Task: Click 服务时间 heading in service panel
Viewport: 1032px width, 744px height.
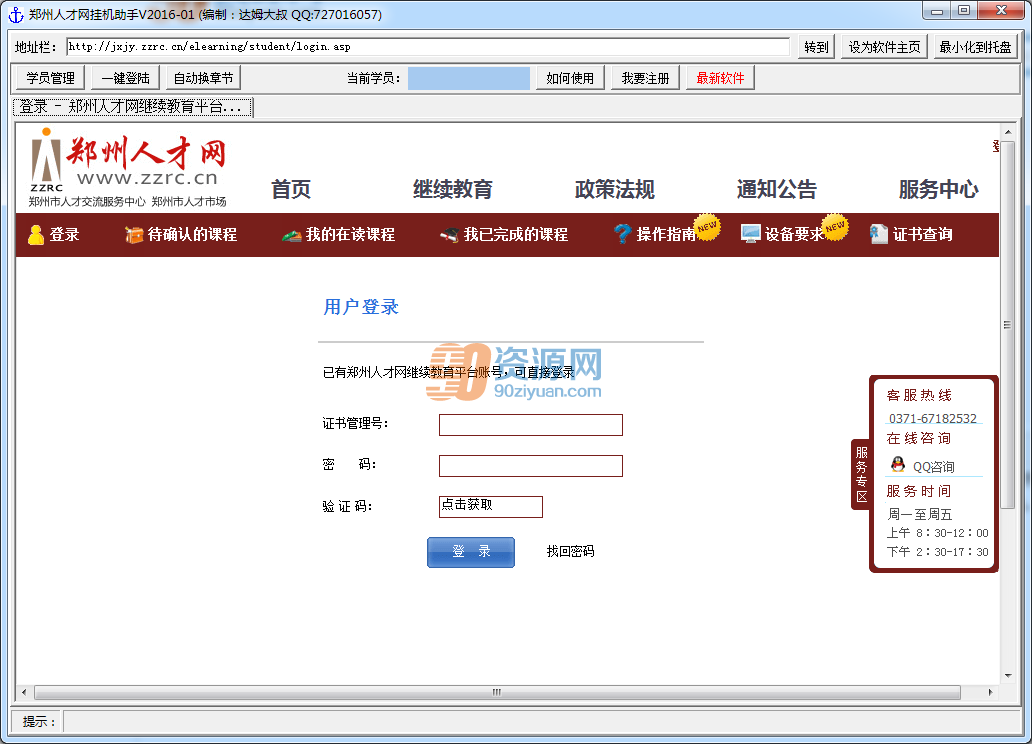Action: click(919, 491)
